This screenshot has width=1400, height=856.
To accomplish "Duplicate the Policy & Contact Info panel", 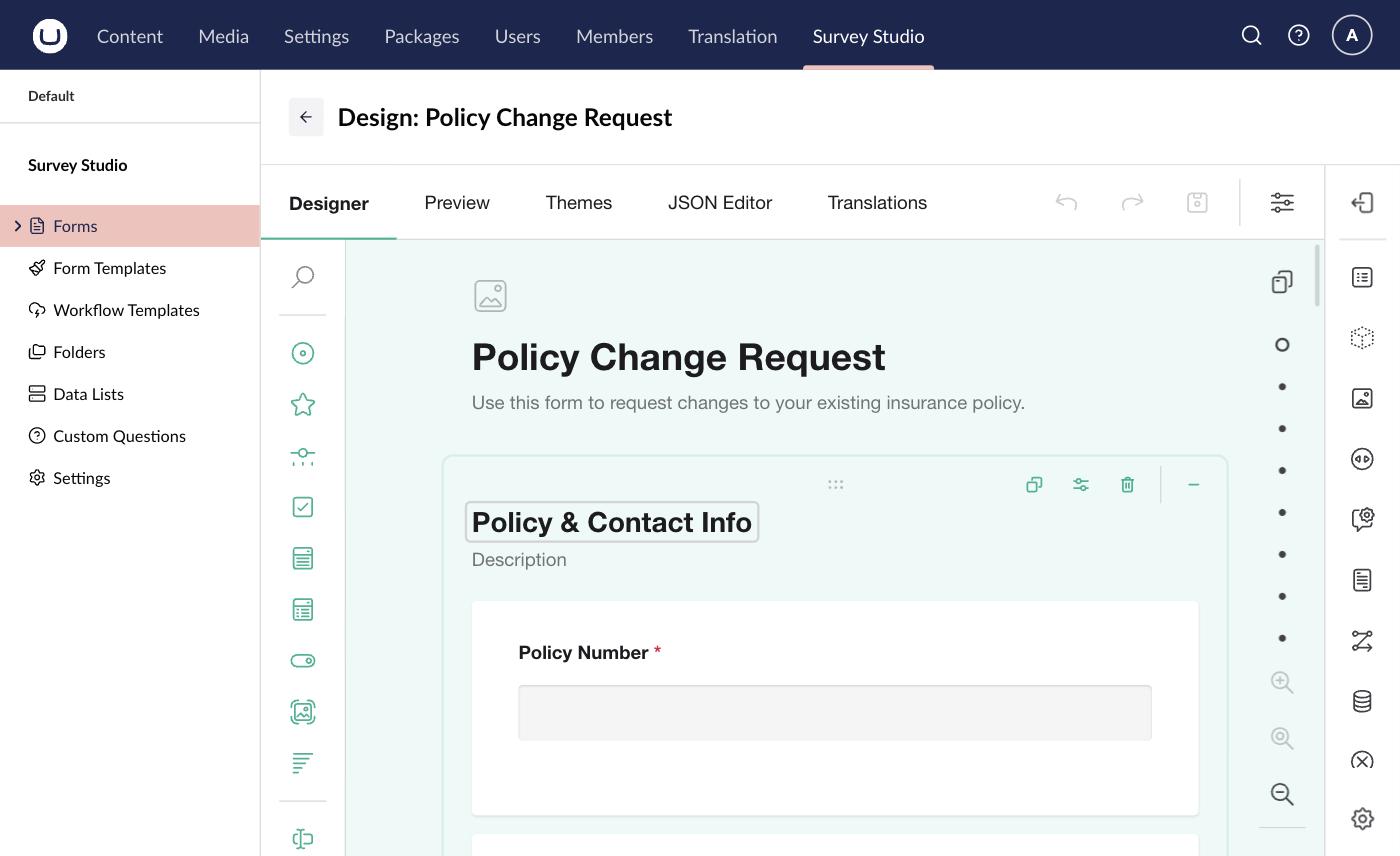I will coord(1034,485).
